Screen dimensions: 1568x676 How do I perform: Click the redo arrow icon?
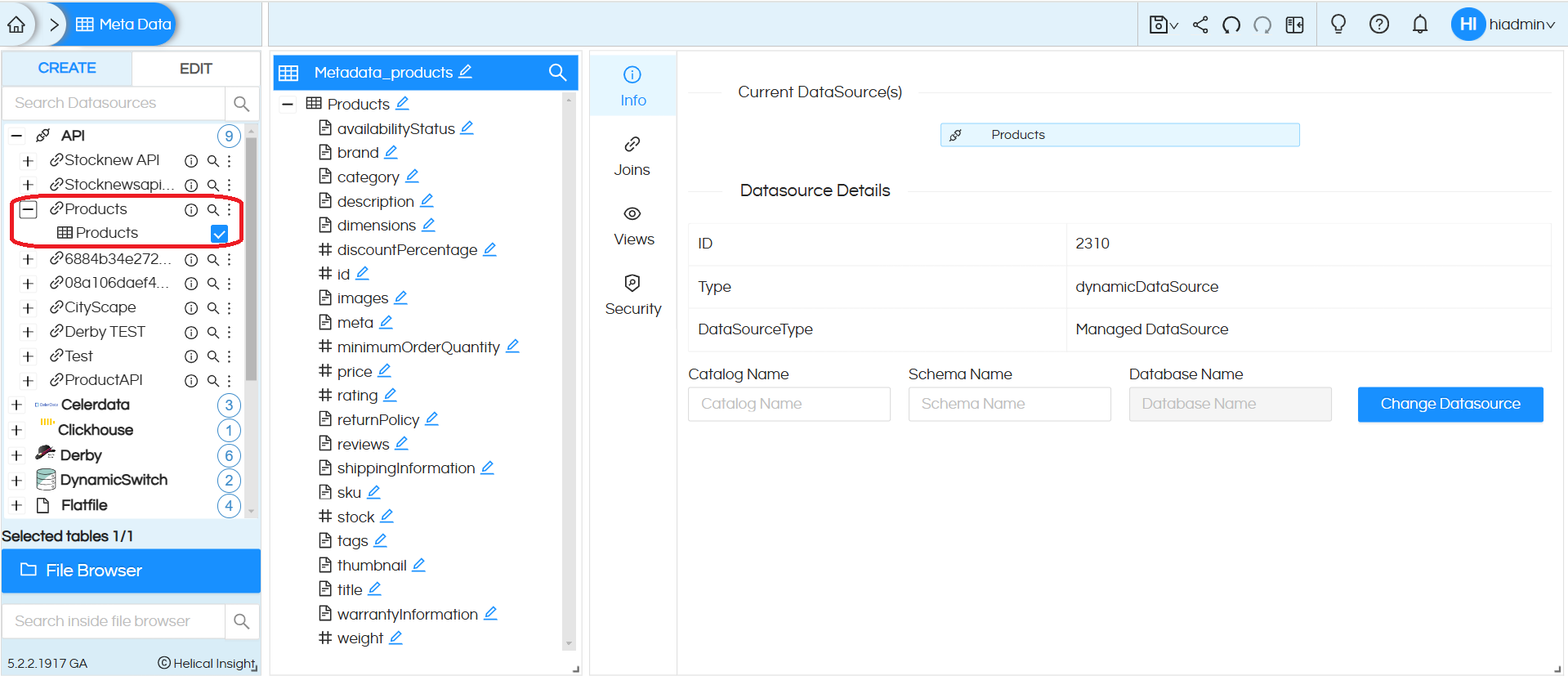(1262, 25)
